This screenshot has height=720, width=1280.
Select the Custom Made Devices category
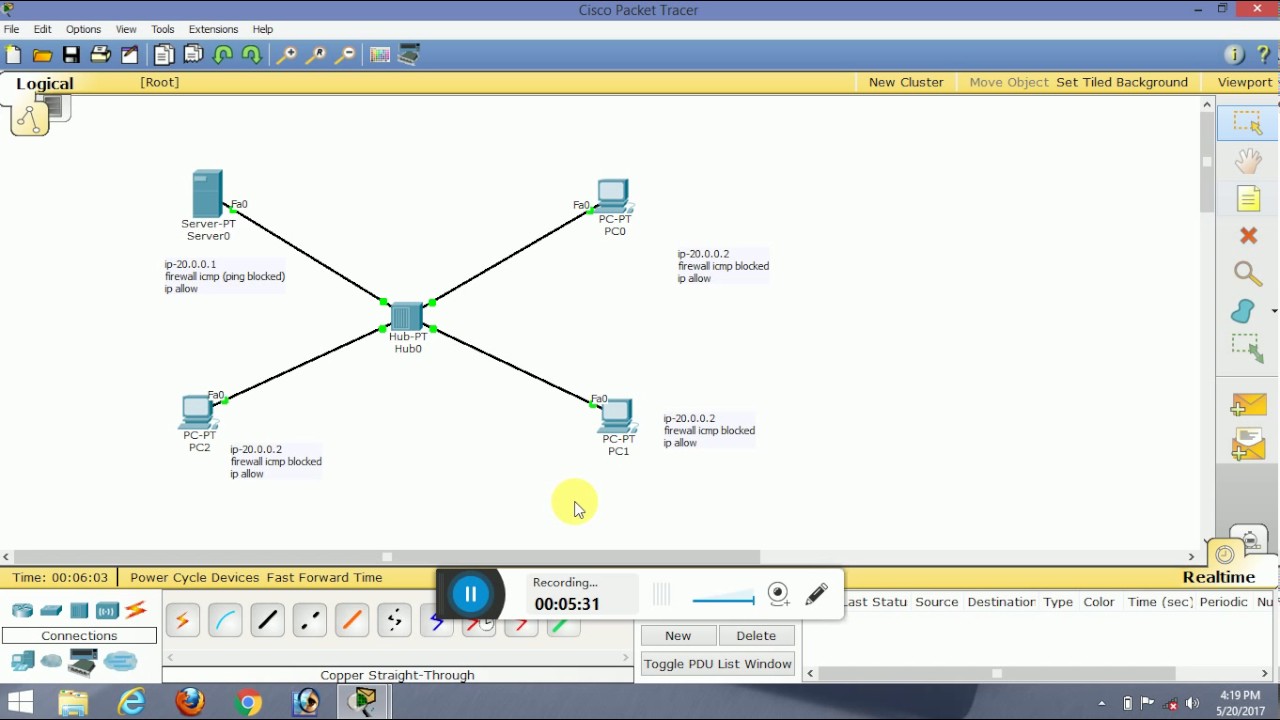click(x=83, y=661)
